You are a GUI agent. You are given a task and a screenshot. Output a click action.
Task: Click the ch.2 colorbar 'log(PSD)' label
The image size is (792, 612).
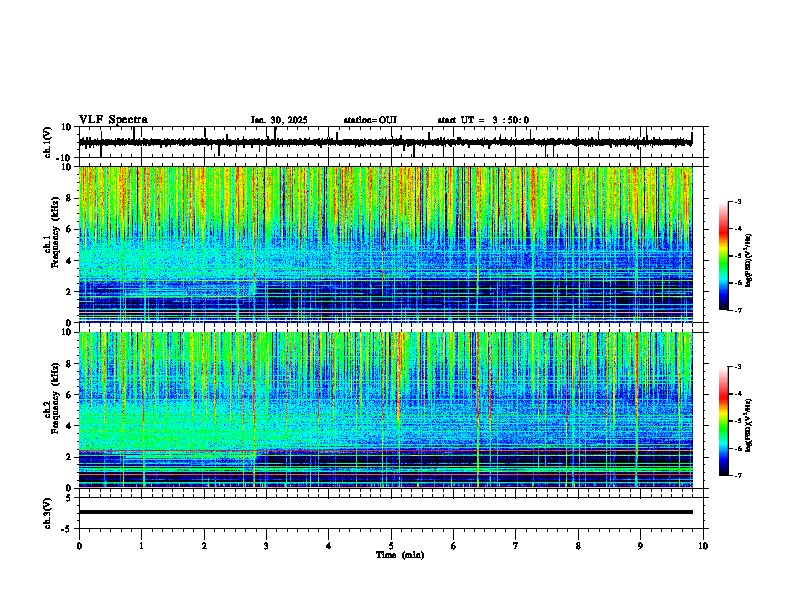[x=749, y=425]
